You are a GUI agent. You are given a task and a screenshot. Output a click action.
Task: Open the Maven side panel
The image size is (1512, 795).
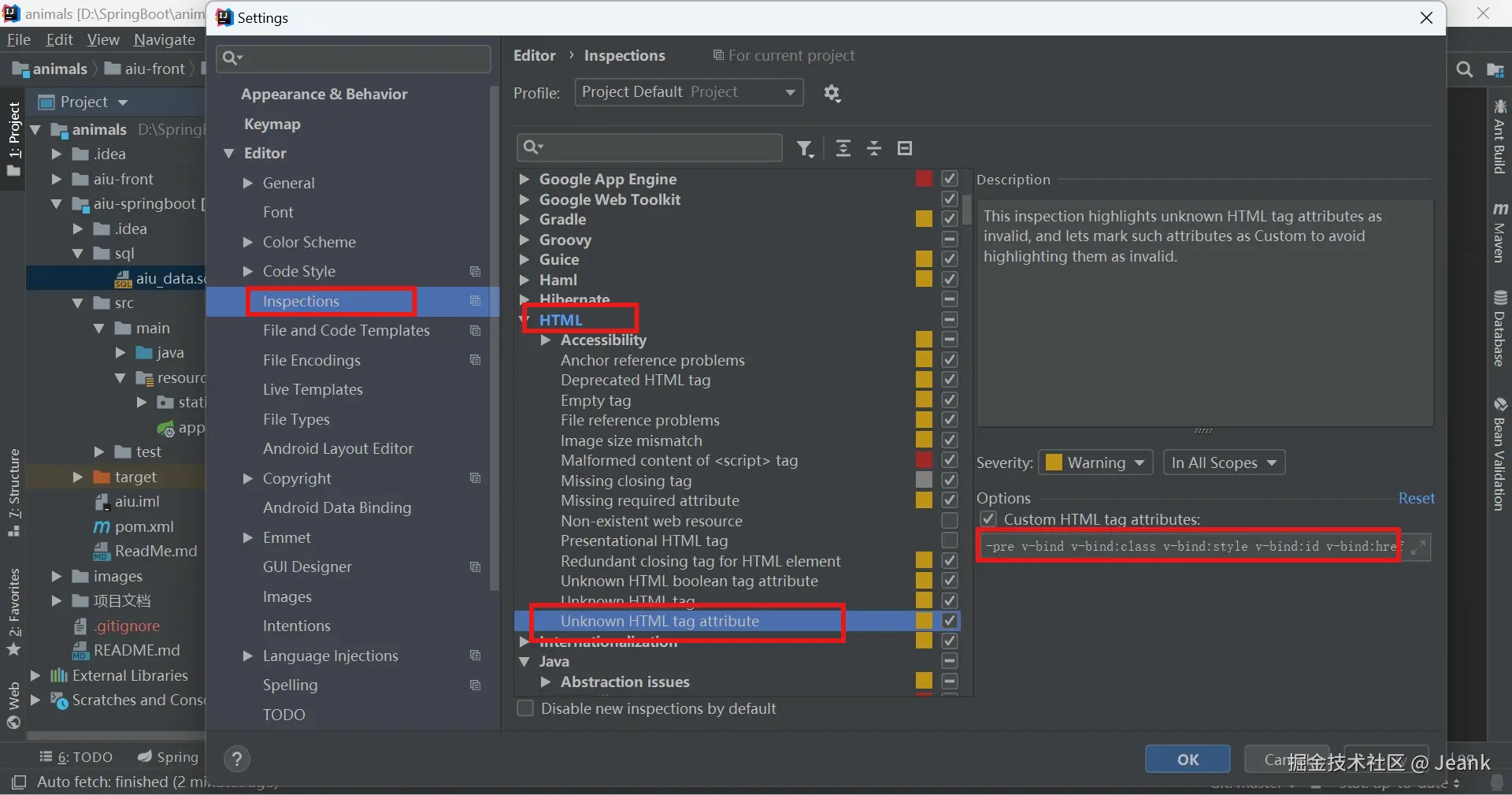pos(1499,232)
